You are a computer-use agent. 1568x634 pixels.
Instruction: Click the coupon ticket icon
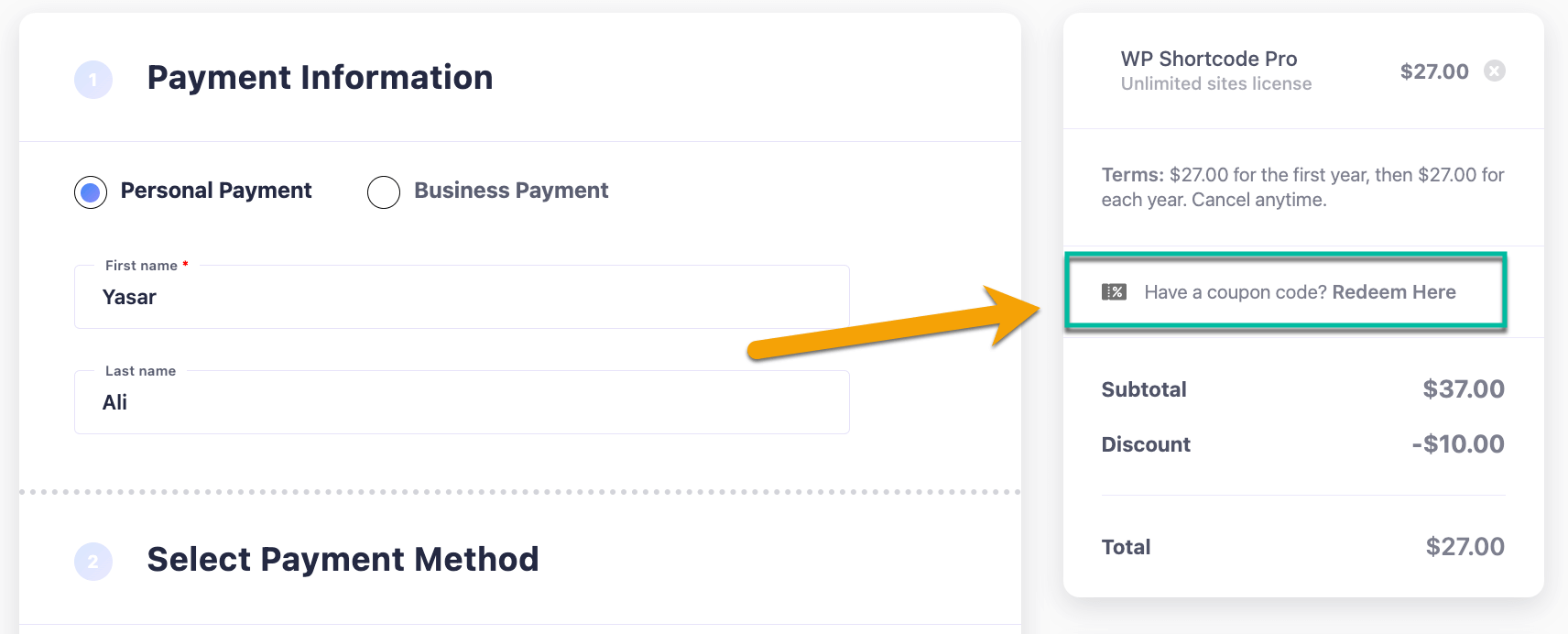(1114, 290)
